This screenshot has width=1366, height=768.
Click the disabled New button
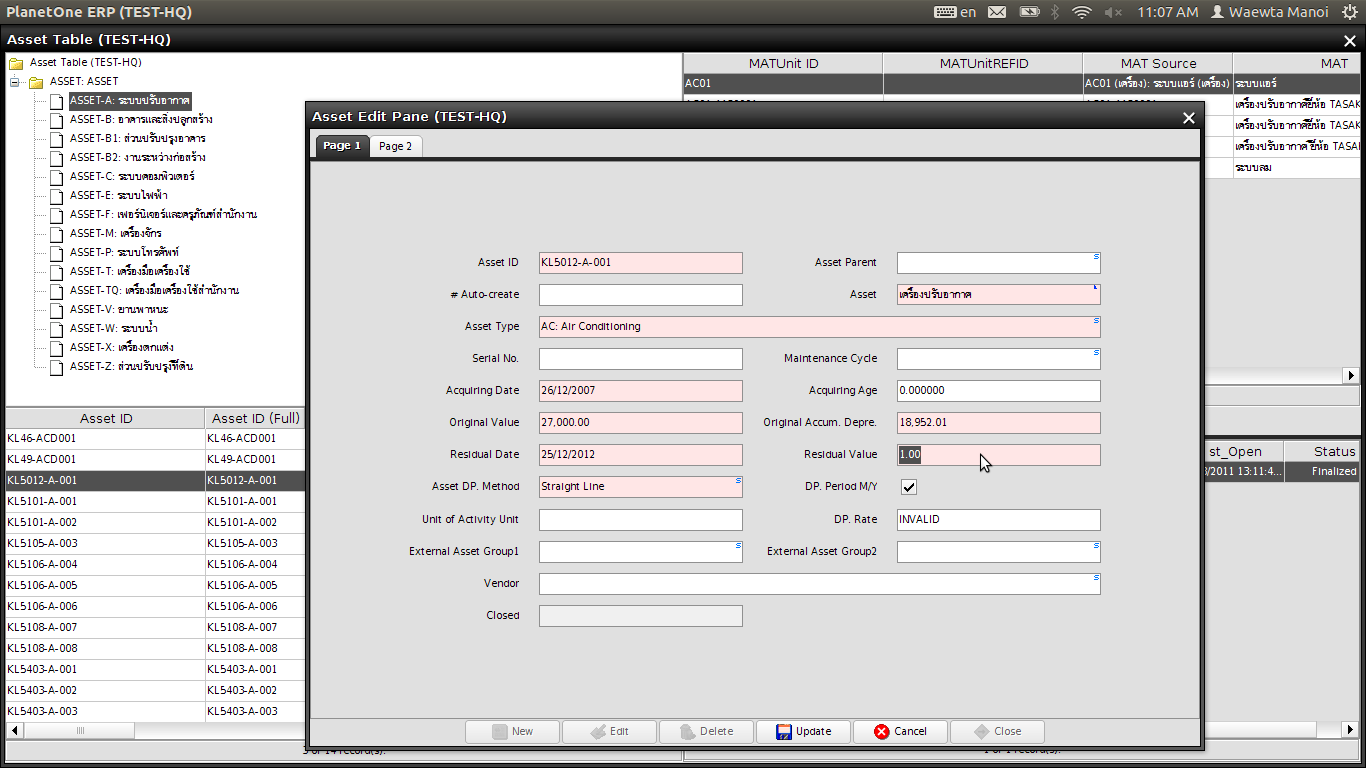tap(512, 731)
